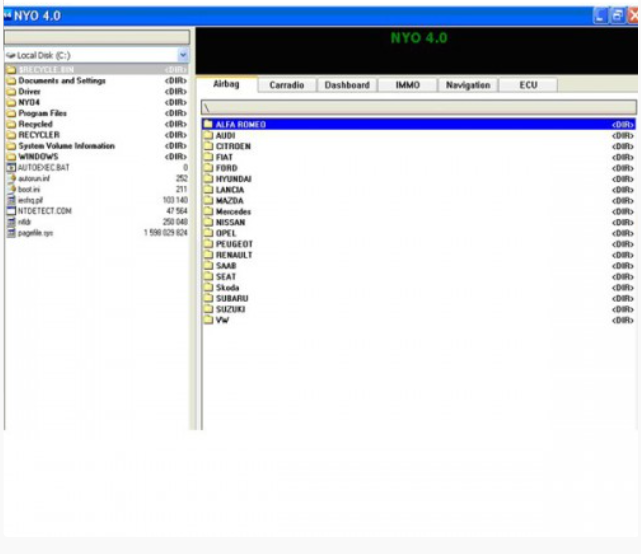Restore the NYO 4.0 window

point(617,16)
